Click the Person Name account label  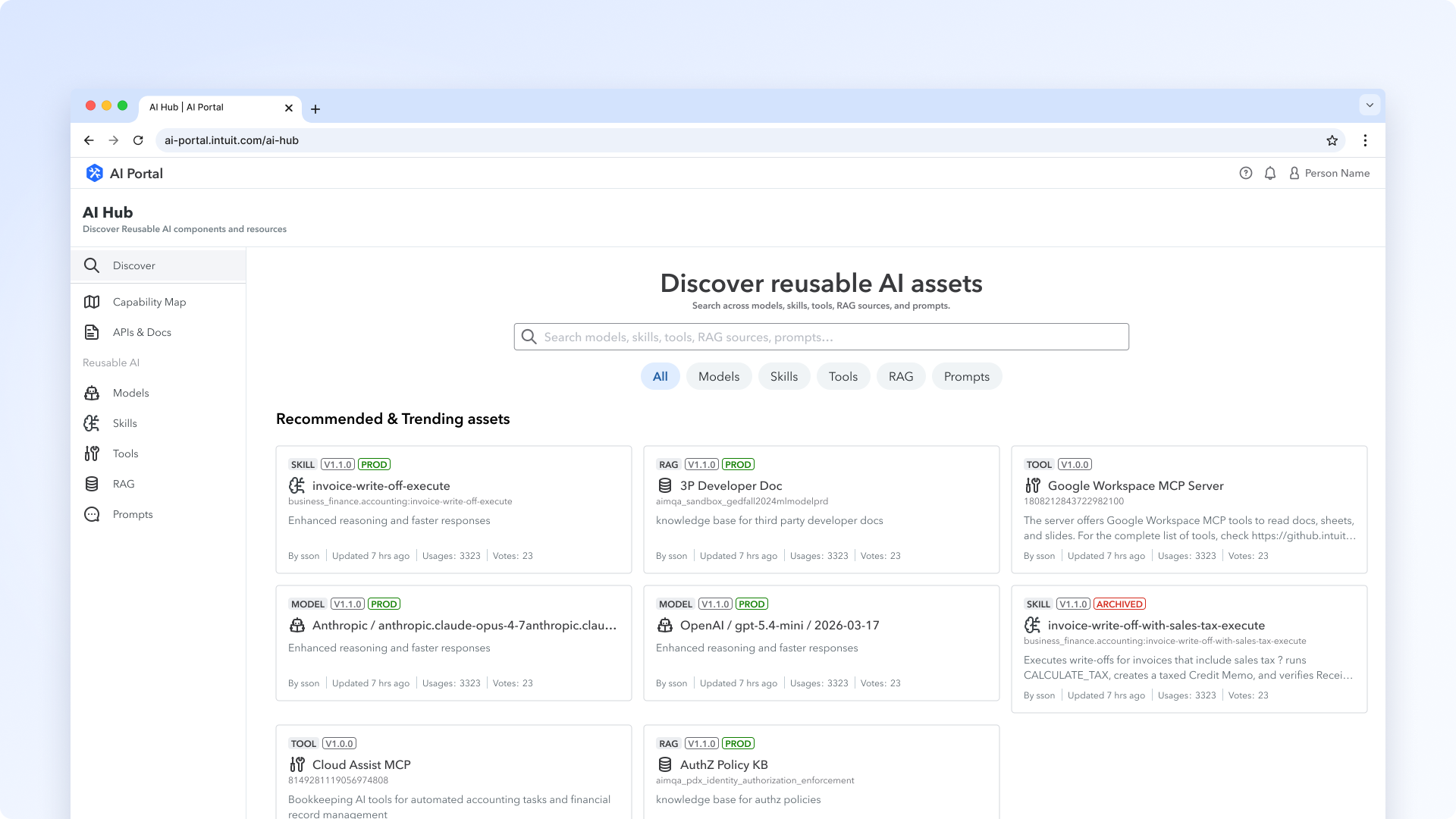[x=1338, y=173]
